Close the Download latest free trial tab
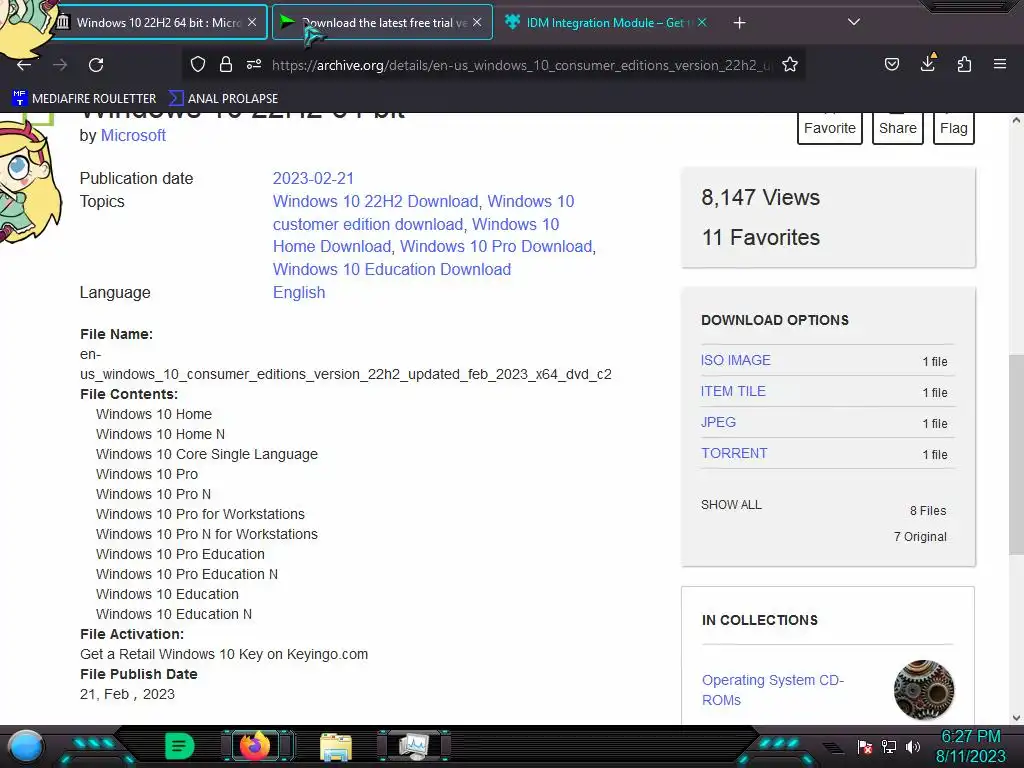Screen dimensions: 1024x768 tap(477, 22)
